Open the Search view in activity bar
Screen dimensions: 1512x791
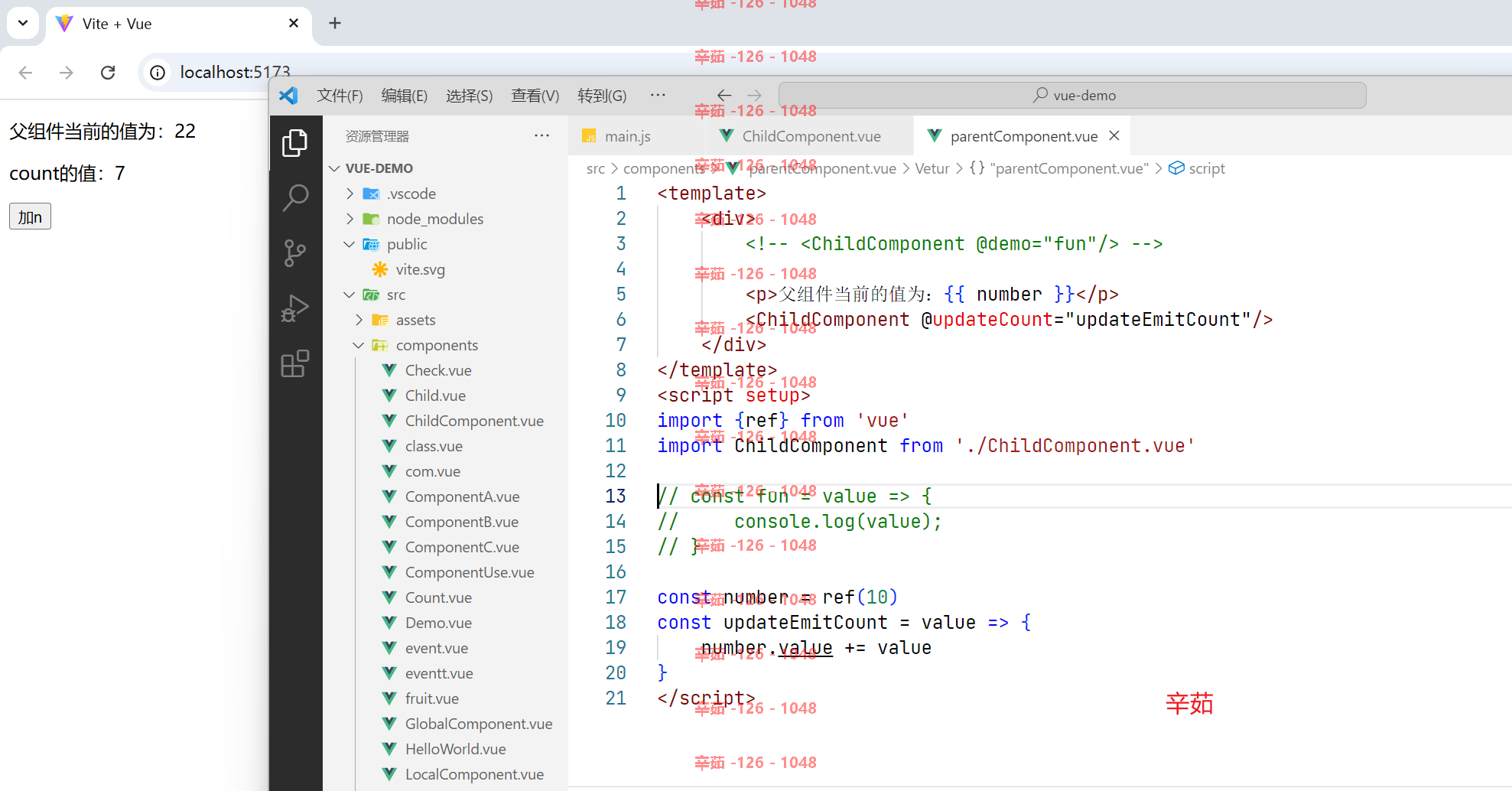point(295,197)
